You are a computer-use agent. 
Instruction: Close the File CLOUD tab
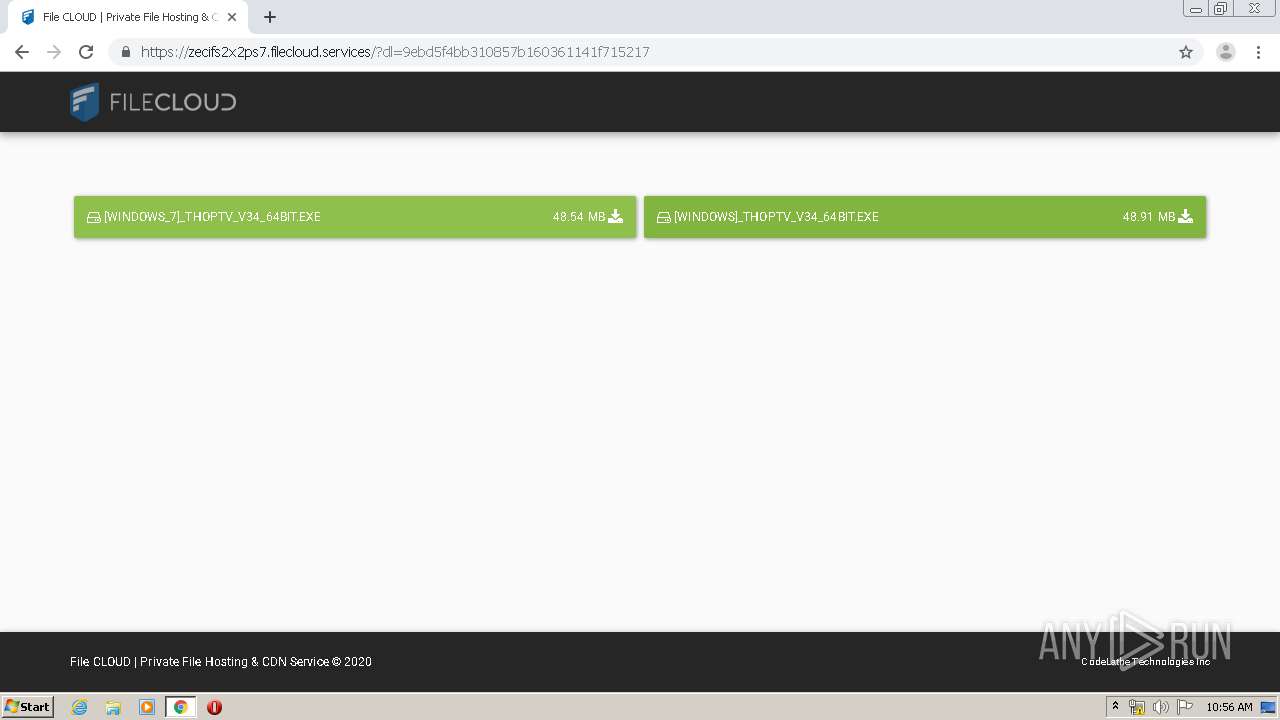[x=232, y=17]
